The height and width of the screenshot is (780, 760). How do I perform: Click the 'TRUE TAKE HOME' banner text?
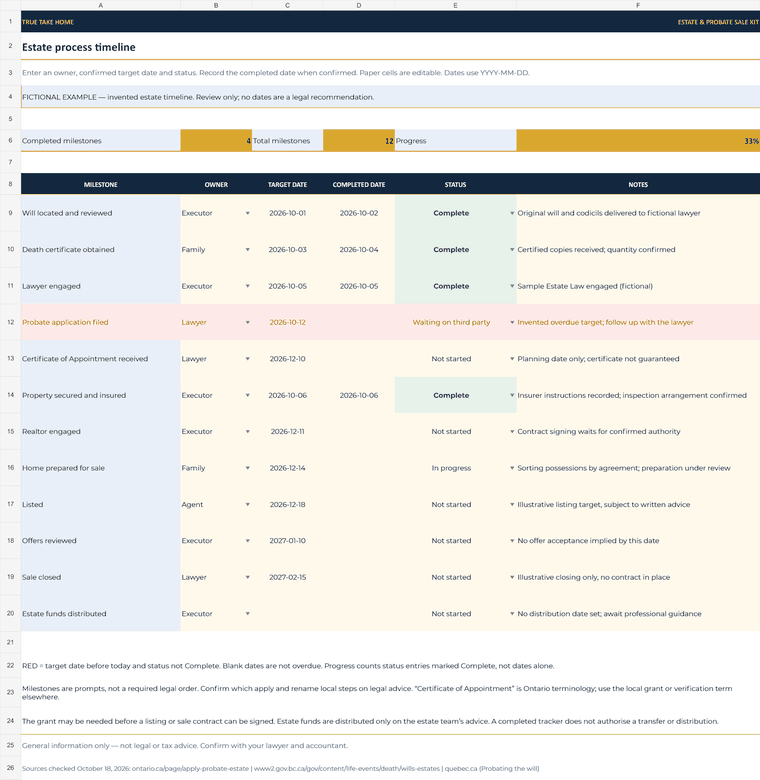tap(48, 22)
